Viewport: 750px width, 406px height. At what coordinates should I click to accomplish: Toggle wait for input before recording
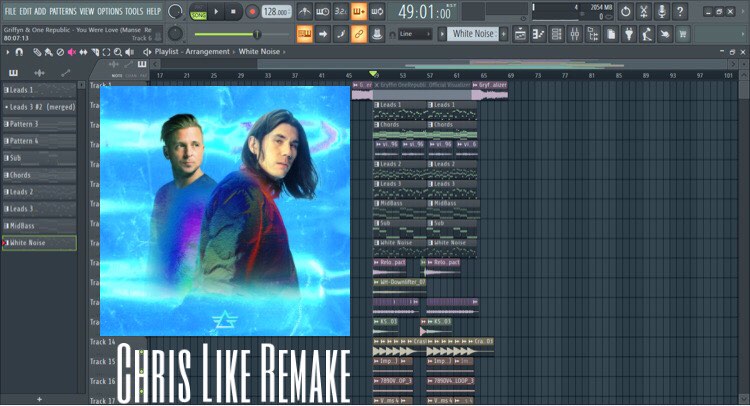323,11
